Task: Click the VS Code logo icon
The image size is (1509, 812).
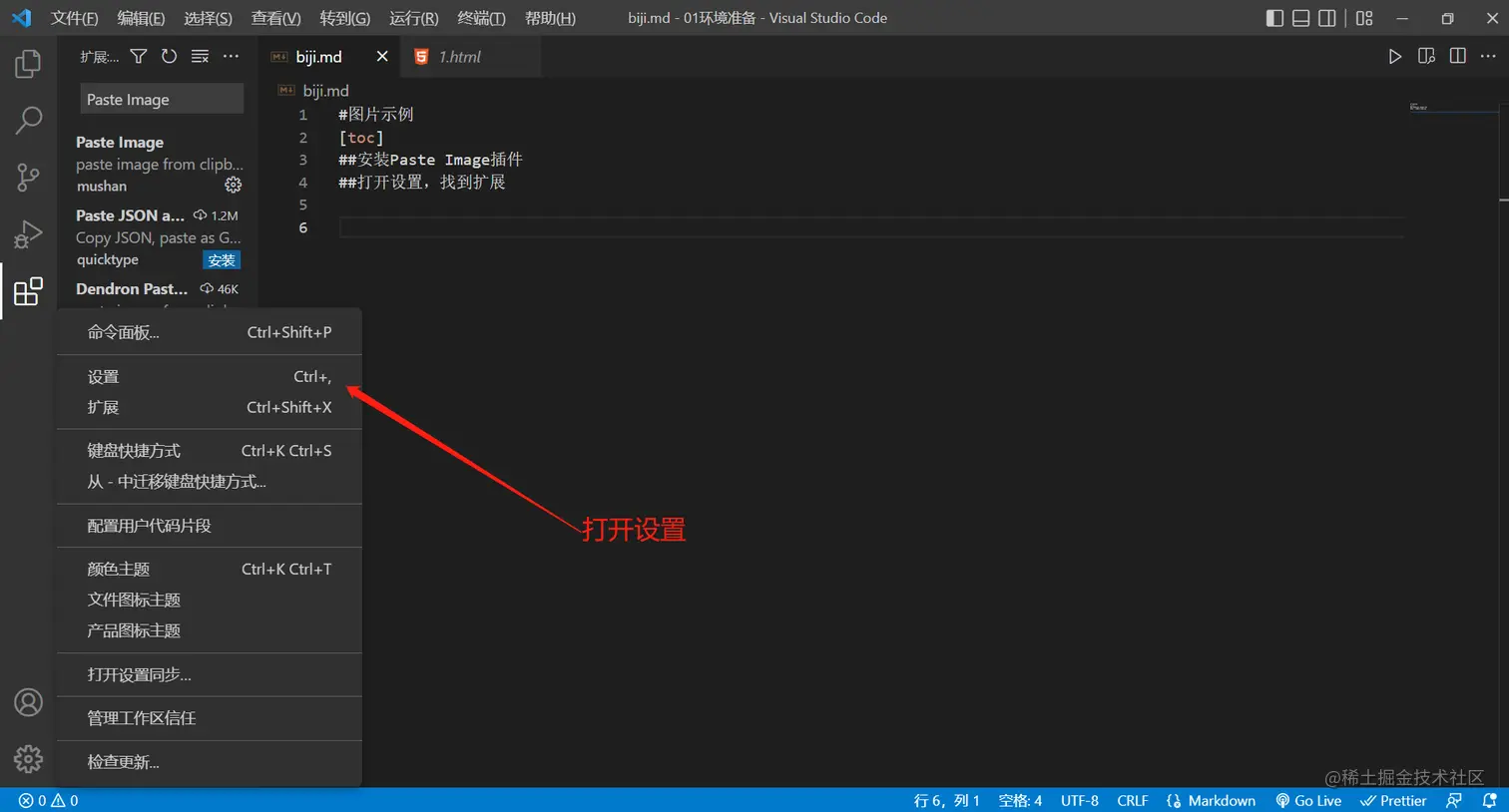Action: (21, 18)
